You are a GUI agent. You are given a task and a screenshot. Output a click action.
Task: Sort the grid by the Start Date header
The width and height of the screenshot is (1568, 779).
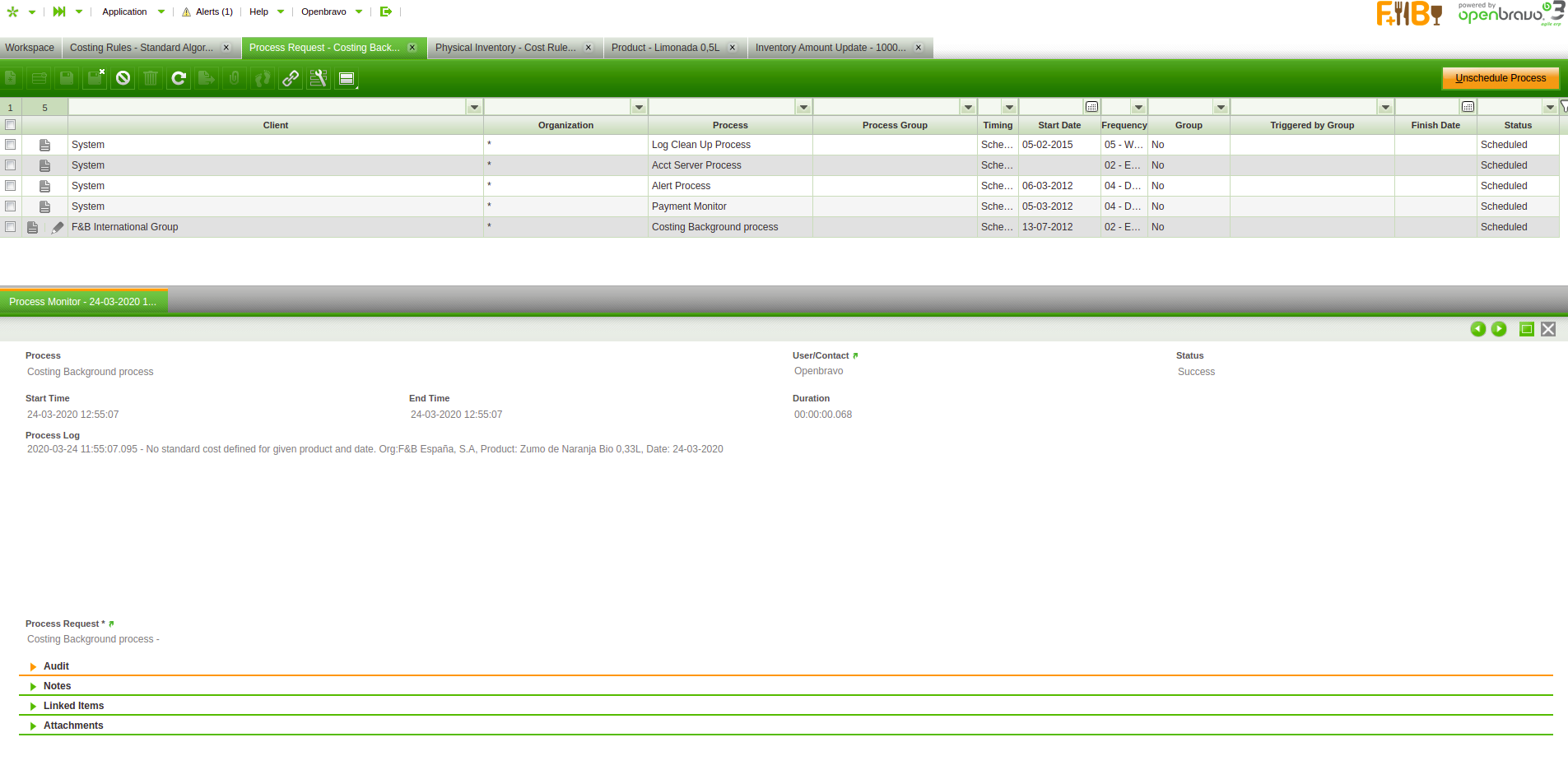pyautogui.click(x=1059, y=125)
